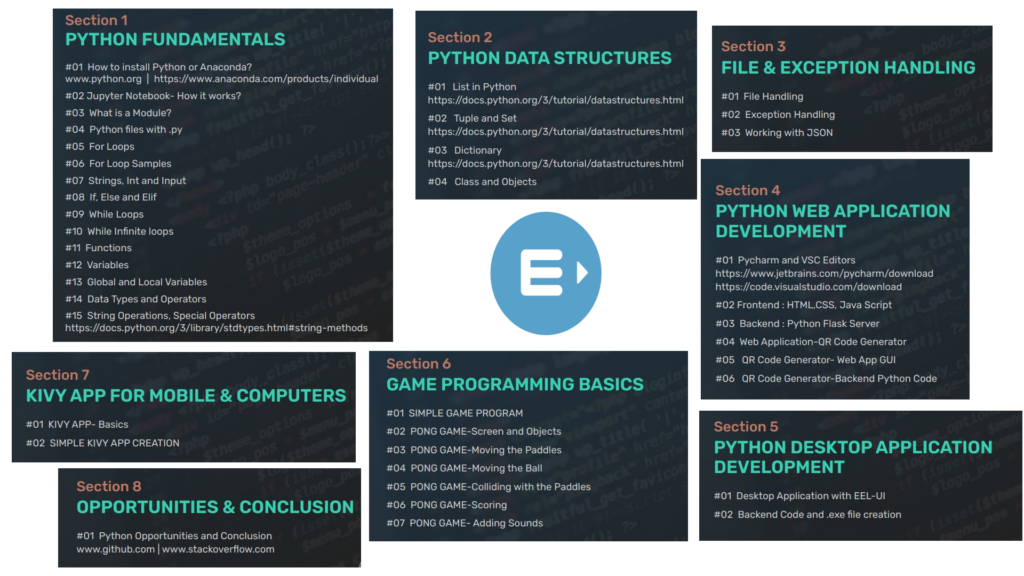Open the datastructures.html tutorial link under List in Python

coord(555,100)
